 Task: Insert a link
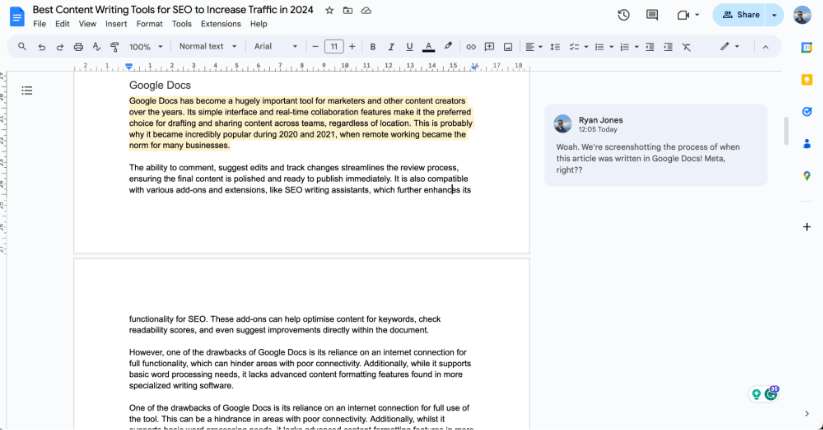471,47
